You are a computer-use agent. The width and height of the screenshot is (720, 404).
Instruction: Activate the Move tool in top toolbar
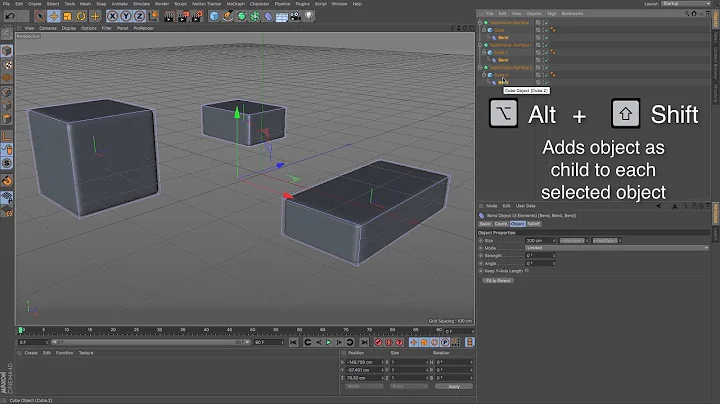[54, 17]
